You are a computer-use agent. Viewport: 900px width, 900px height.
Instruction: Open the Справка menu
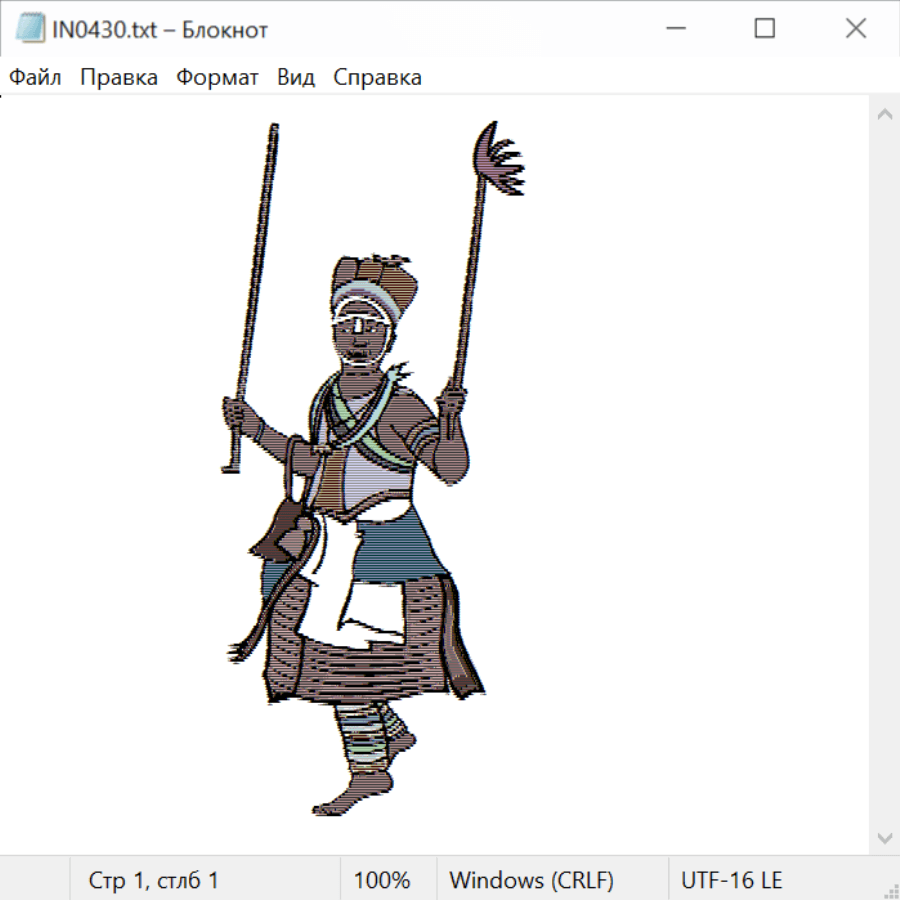click(x=377, y=78)
